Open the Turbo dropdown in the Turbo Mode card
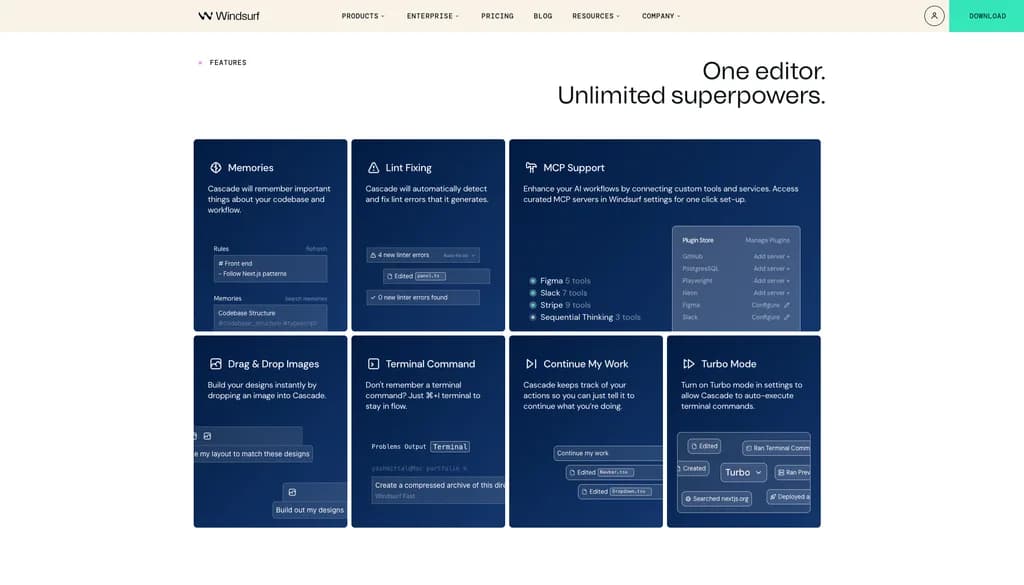 click(743, 472)
